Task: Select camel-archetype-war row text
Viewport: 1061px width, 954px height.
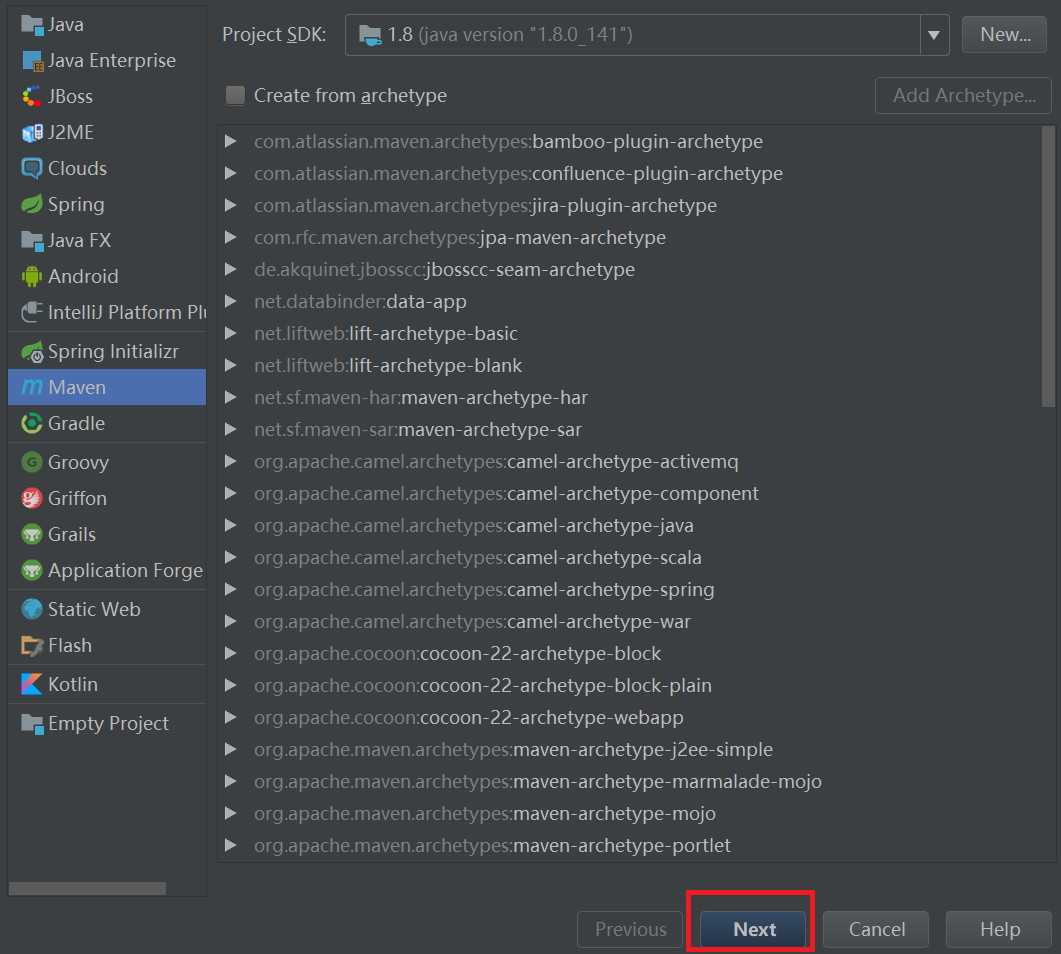Action: 472,622
